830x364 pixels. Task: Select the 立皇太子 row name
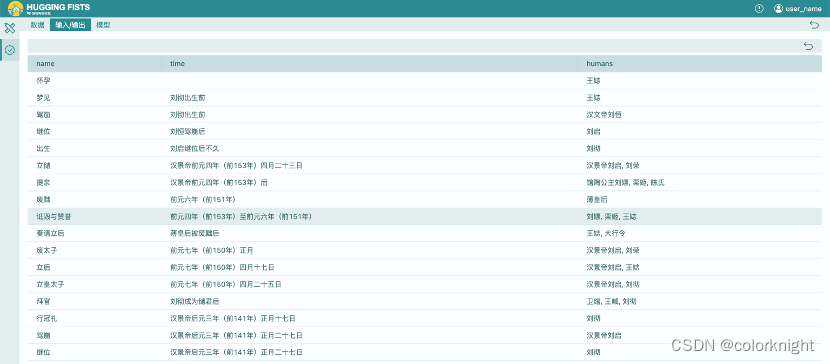pos(50,284)
